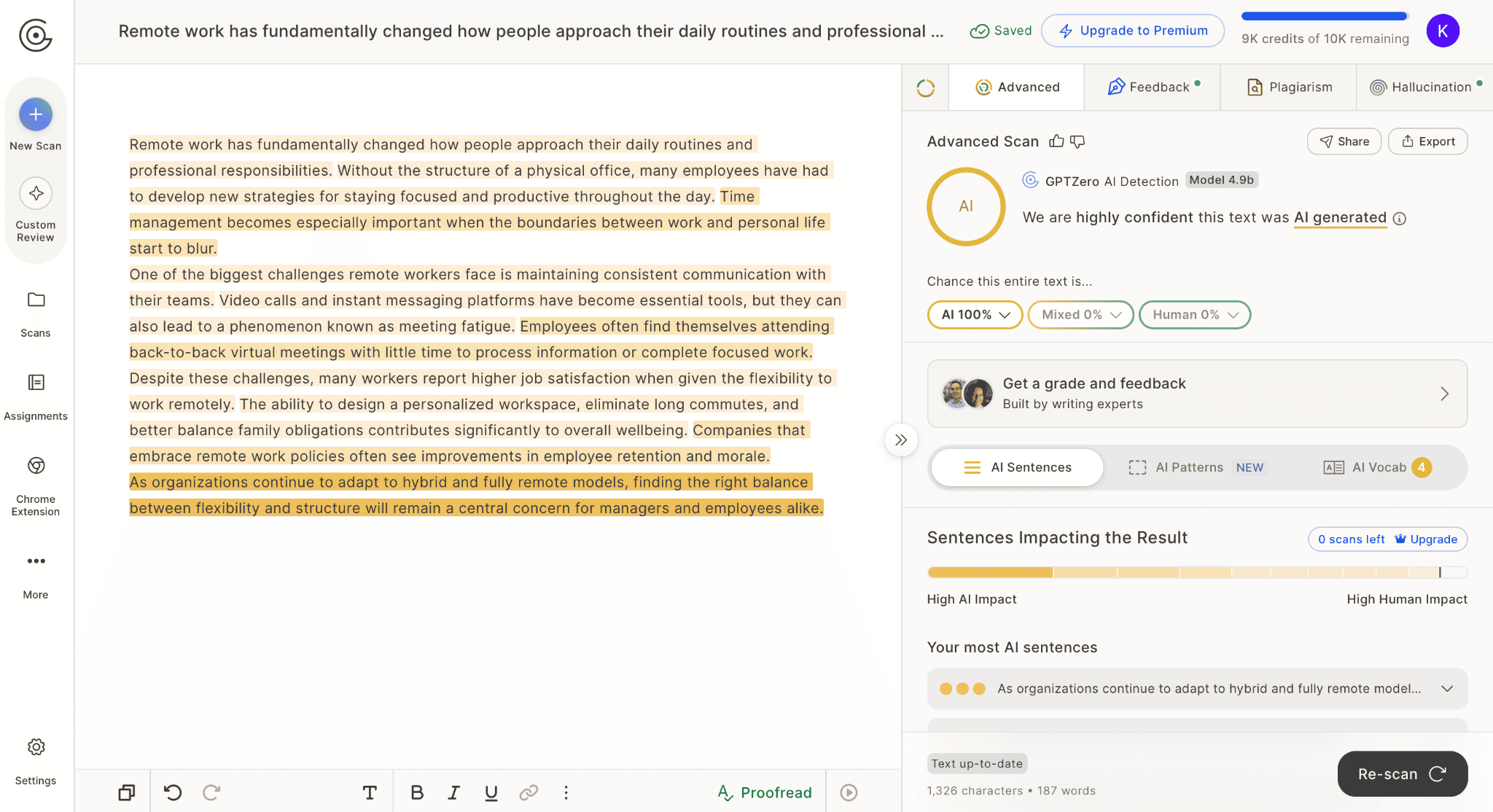Start a New Scan with plus icon
The image size is (1493, 812).
(x=36, y=114)
